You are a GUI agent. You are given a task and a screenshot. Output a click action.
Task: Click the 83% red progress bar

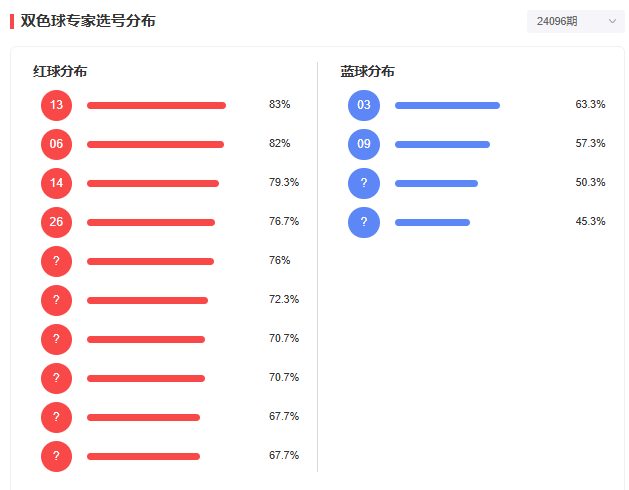click(x=156, y=106)
